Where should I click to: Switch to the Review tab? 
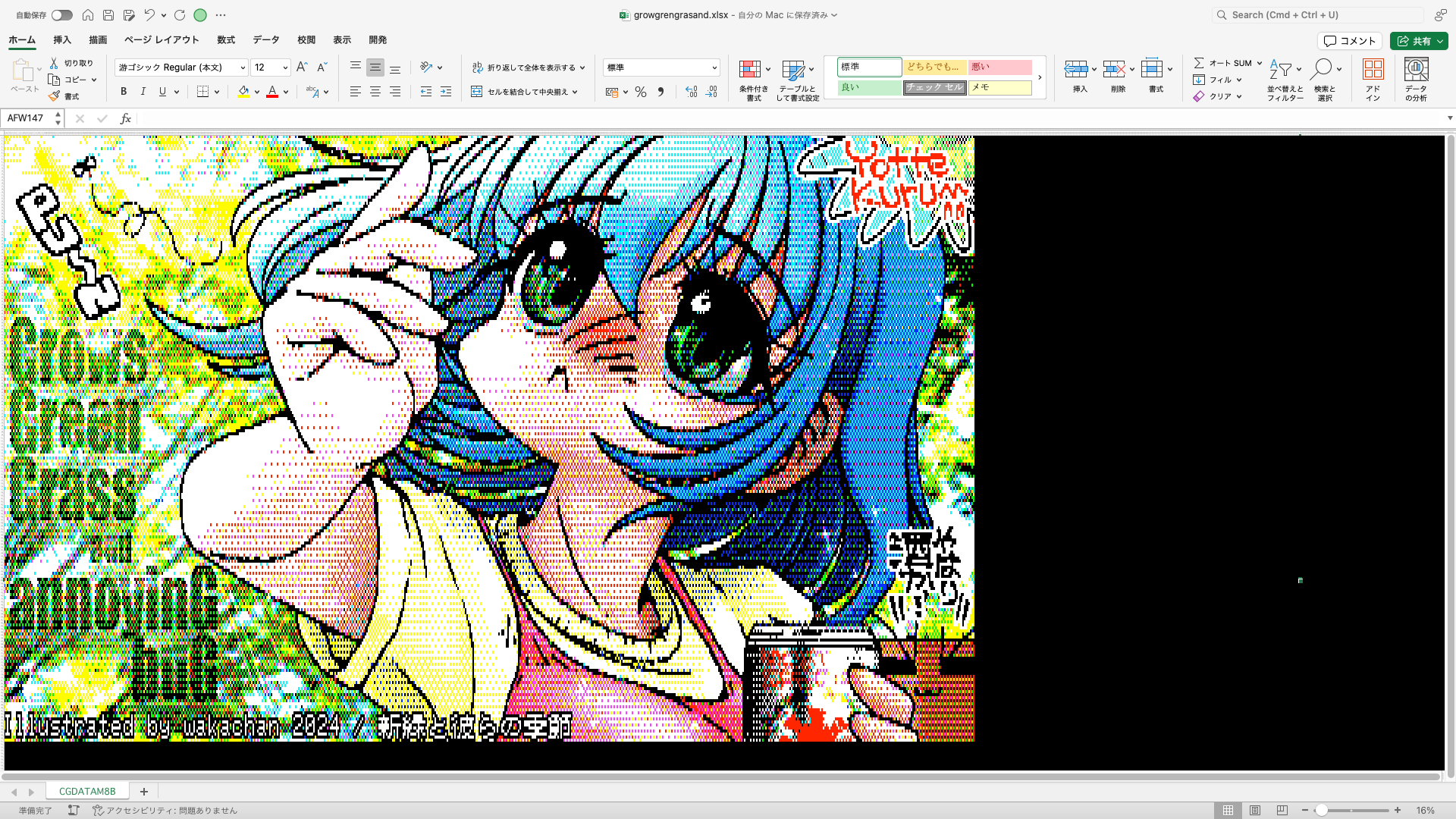[306, 40]
